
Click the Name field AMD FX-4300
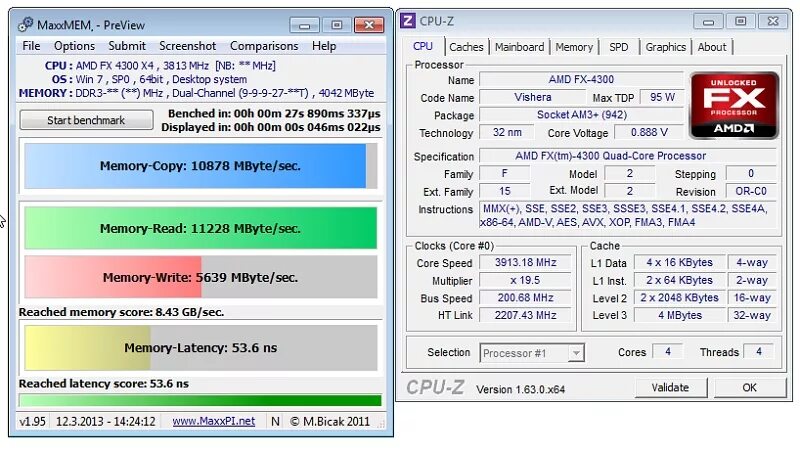coord(581,80)
